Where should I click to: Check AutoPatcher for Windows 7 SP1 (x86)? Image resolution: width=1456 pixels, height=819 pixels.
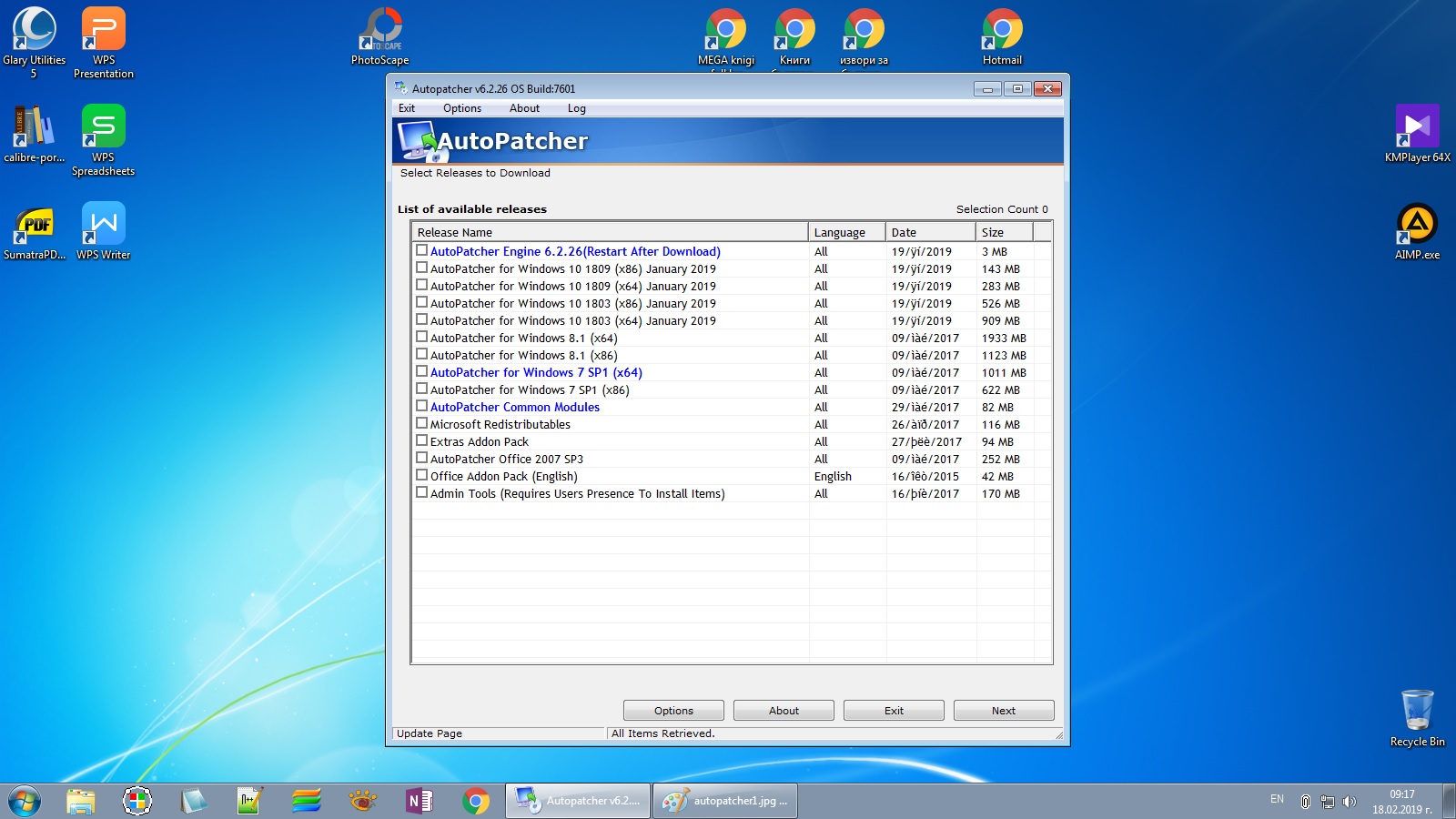click(x=421, y=389)
